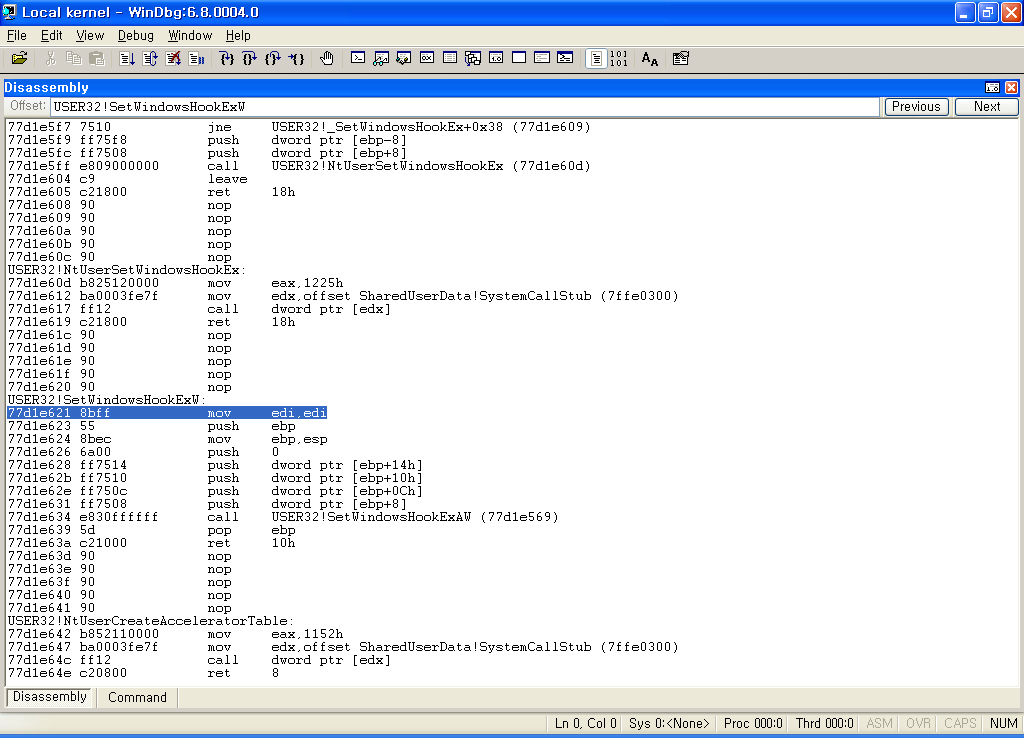This screenshot has height=738, width=1024.
Task: Open the File menu
Action: tap(16, 35)
